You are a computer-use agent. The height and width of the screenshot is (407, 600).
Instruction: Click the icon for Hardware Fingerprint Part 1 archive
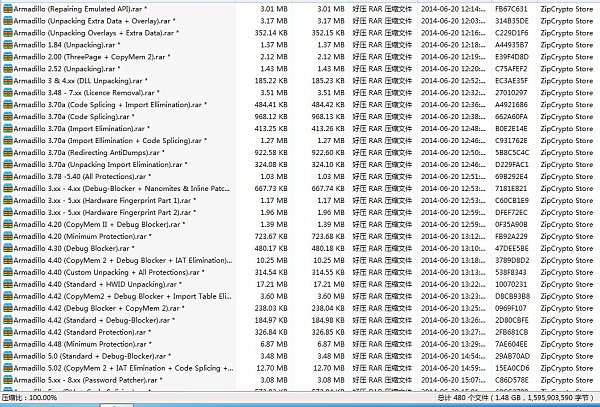tap(8, 200)
